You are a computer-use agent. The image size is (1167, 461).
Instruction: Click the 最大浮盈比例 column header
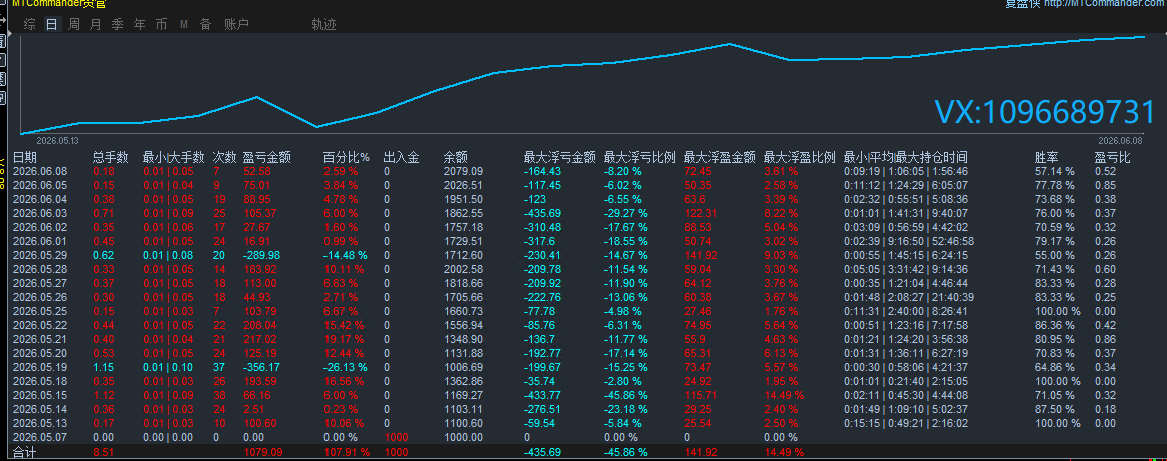(799, 157)
